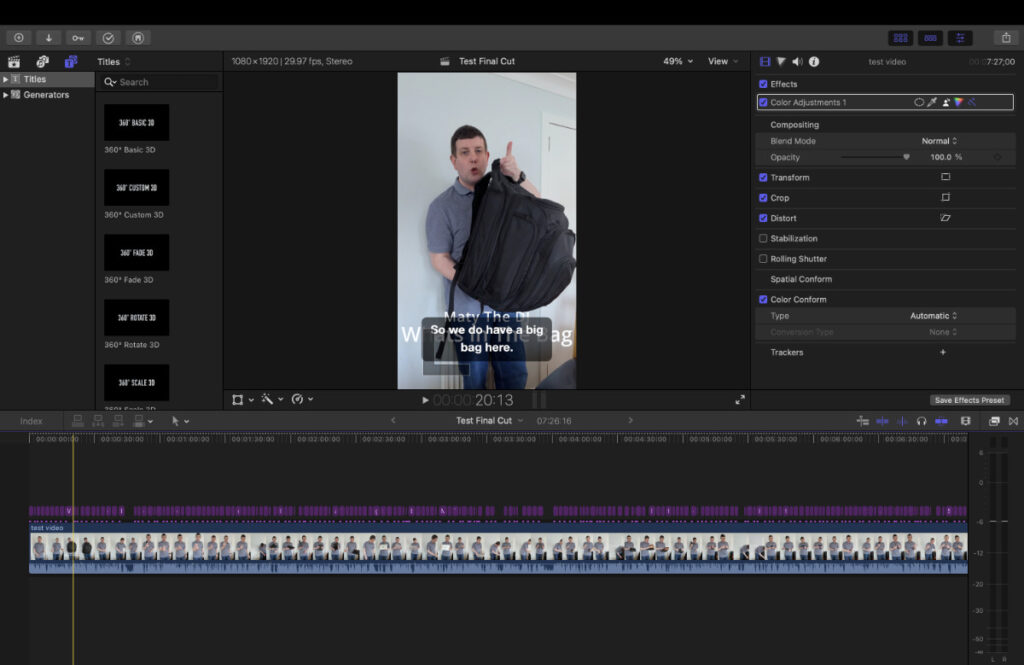This screenshot has width=1024, height=665.
Task: Select the 360° Basic 3D title thumbnail
Action: pyautogui.click(x=136, y=122)
